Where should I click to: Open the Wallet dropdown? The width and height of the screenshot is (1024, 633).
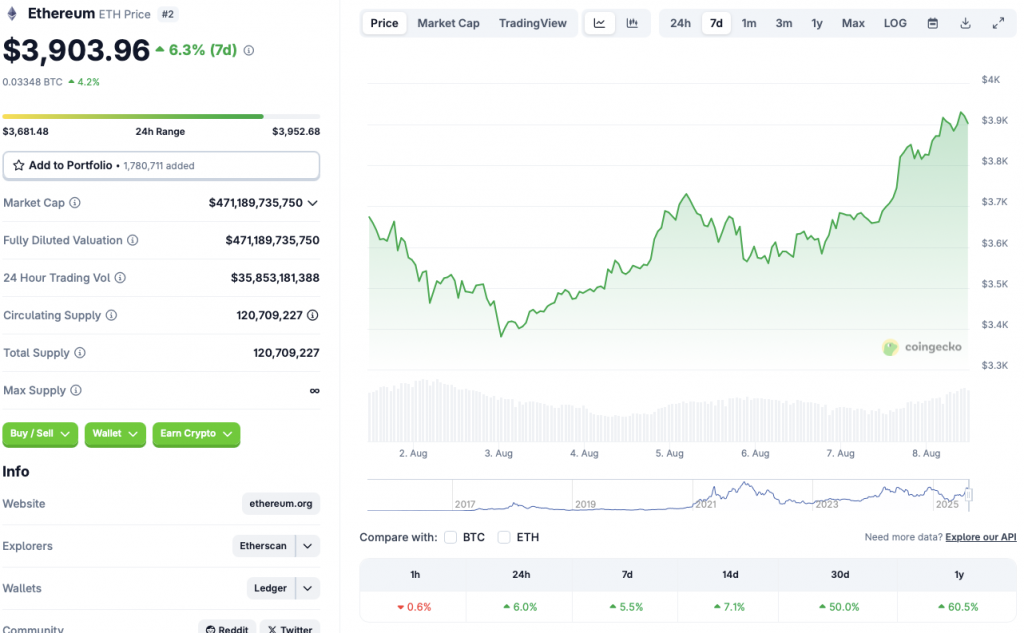click(x=115, y=434)
